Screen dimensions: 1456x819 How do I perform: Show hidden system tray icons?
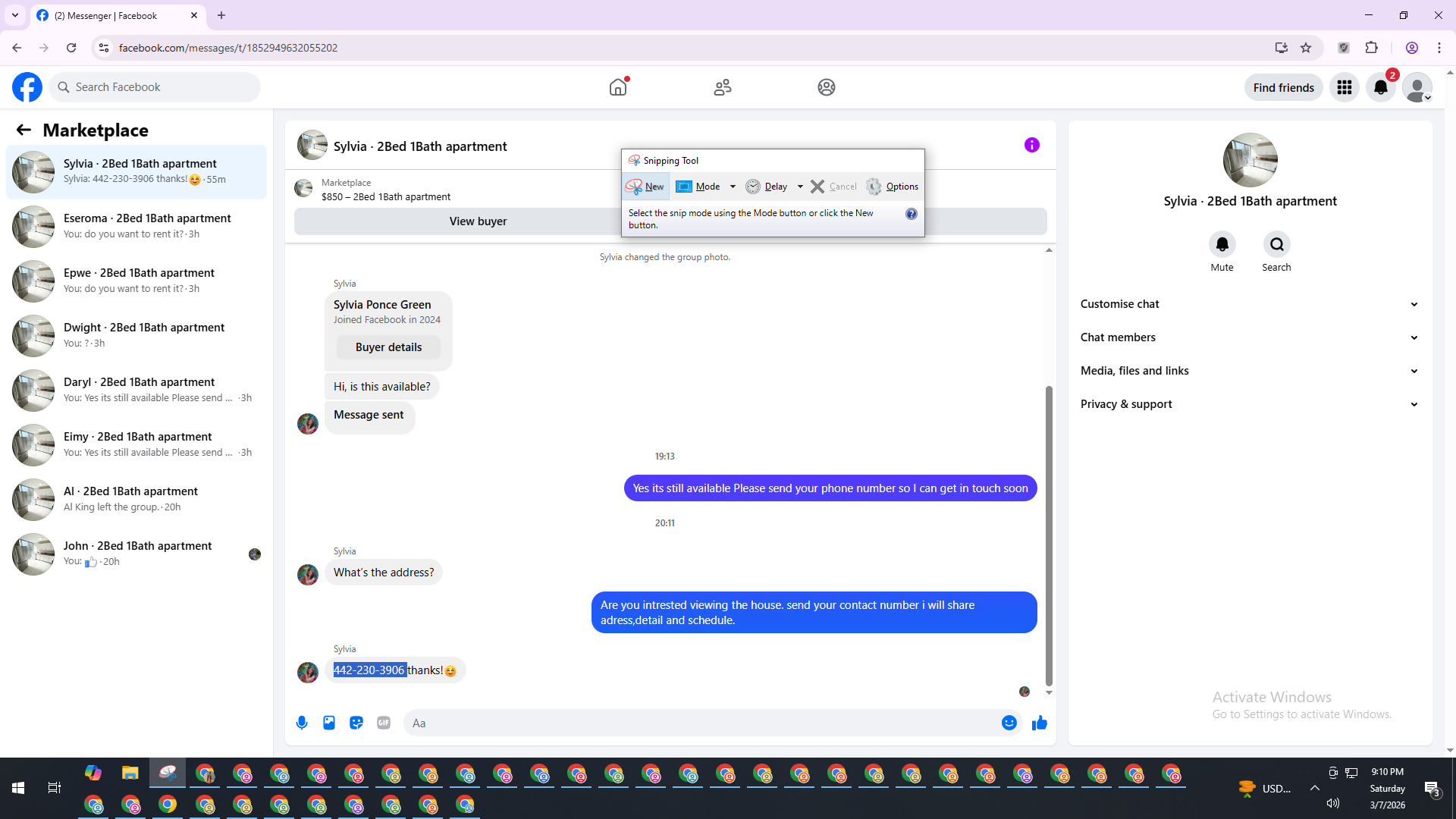(1315, 788)
